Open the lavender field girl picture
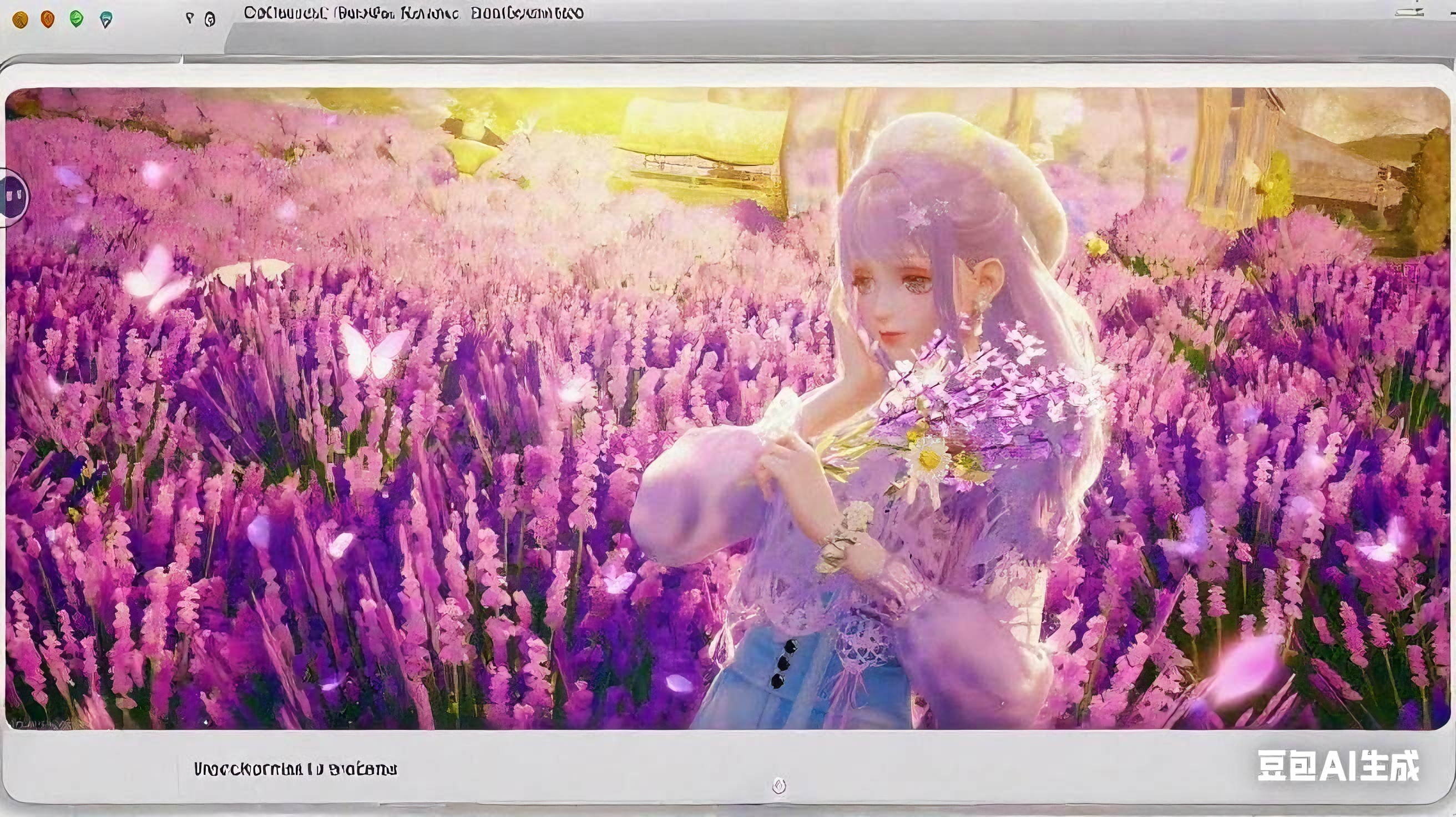 tap(728, 408)
